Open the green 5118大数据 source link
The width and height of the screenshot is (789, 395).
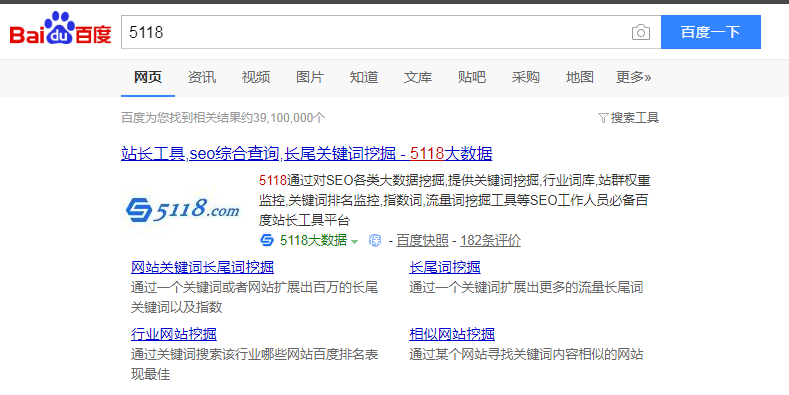click(313, 241)
